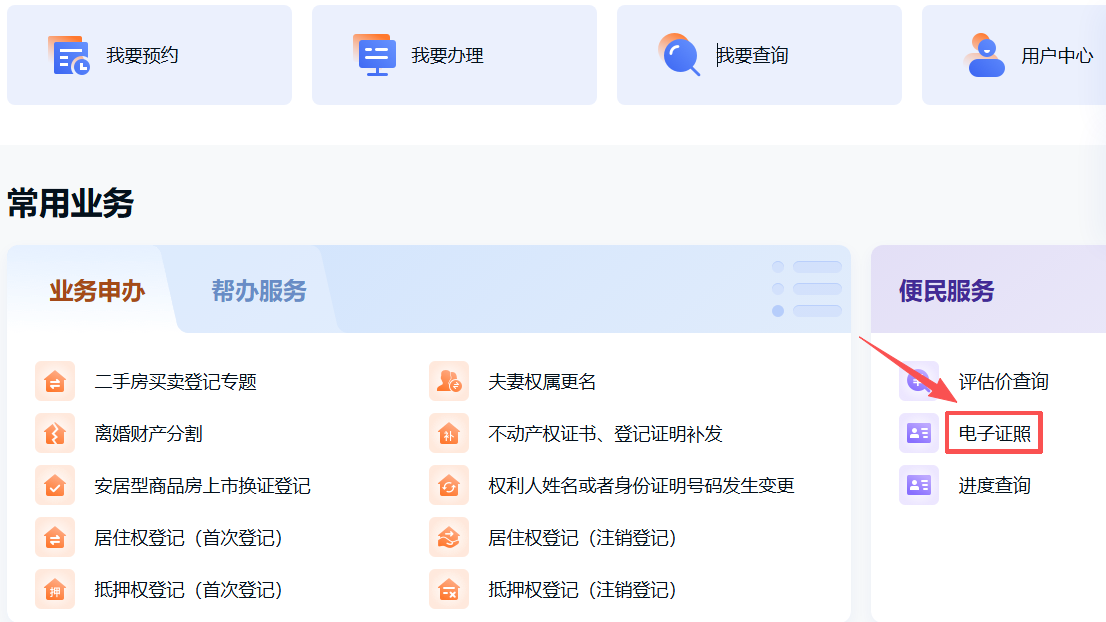点击居住权登记（注销登记）的图标
The height and width of the screenshot is (622, 1106).
point(449,537)
